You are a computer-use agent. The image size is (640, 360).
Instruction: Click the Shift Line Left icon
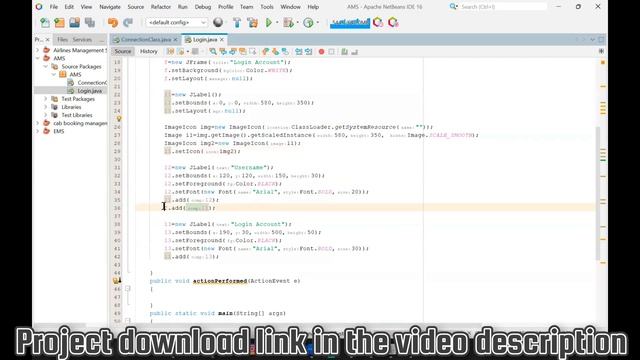click(x=299, y=51)
